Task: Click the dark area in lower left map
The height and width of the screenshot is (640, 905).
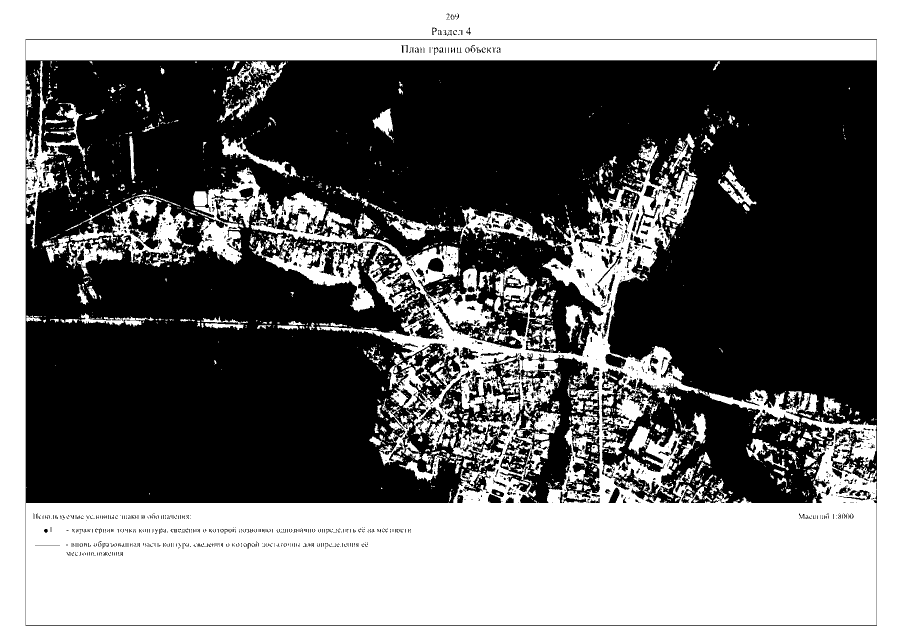Action: coord(180,420)
